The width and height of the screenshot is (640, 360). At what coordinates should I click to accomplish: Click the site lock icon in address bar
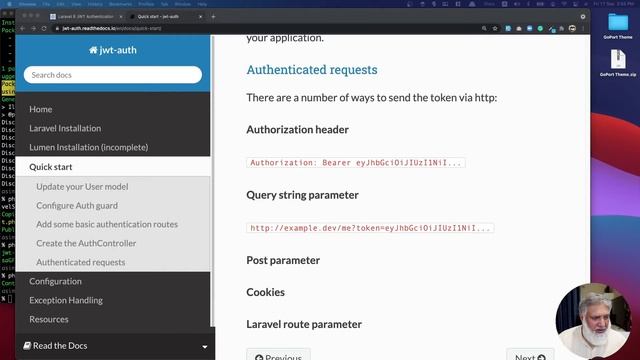click(x=58, y=29)
